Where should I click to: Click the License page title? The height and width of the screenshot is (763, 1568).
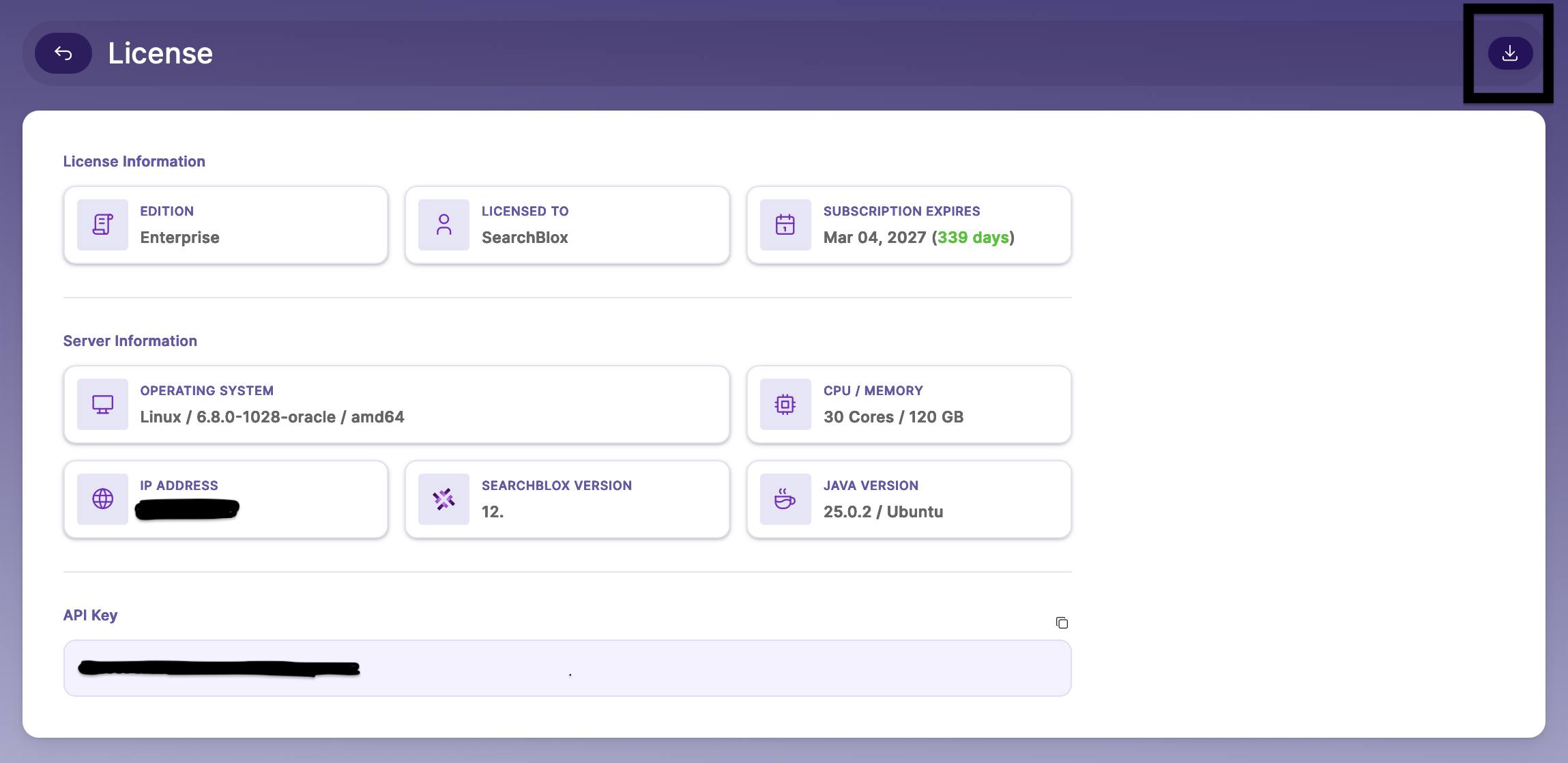point(160,53)
